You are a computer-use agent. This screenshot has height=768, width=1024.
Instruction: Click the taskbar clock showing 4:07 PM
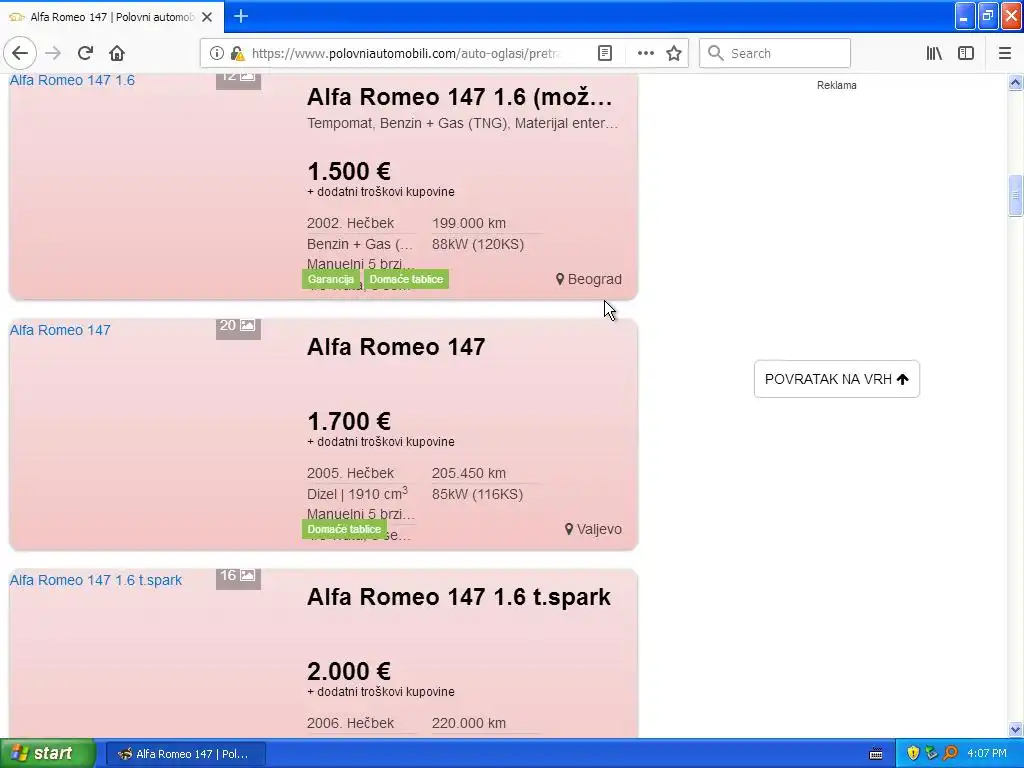(x=987, y=753)
